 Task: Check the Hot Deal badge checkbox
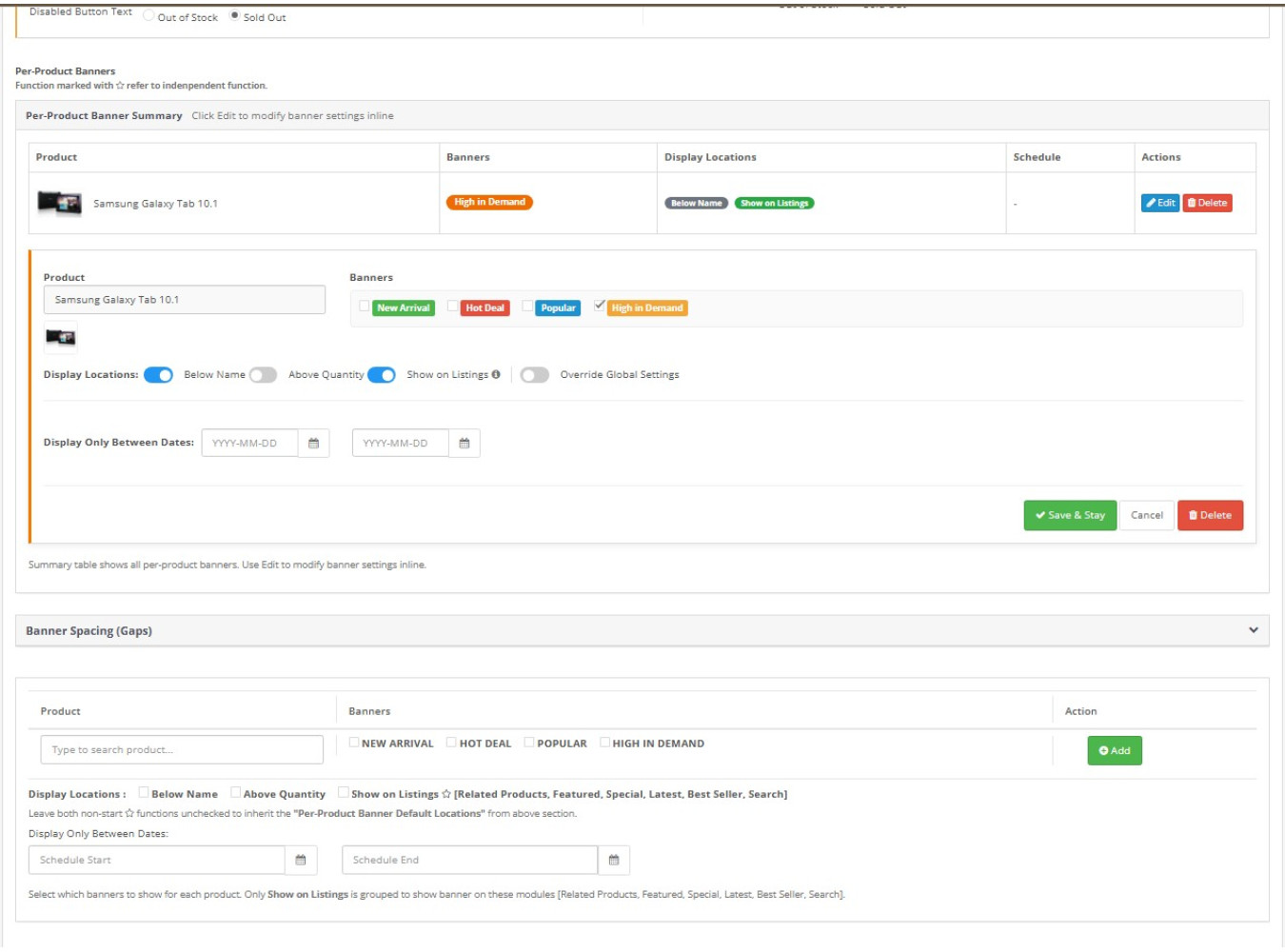[x=453, y=307]
